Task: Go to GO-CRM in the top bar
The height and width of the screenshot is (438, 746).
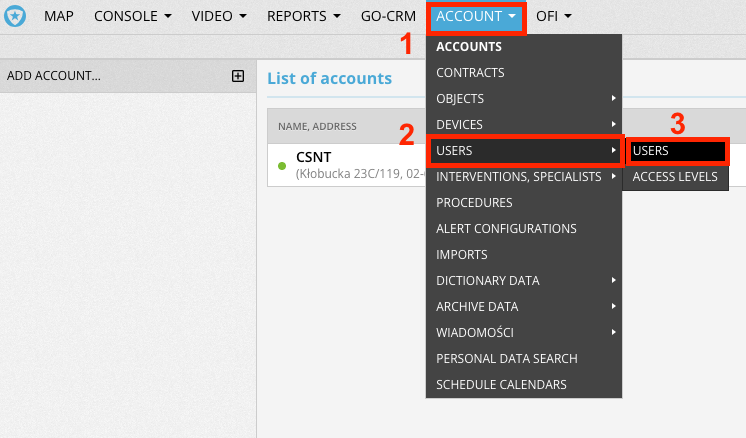Action: click(387, 17)
